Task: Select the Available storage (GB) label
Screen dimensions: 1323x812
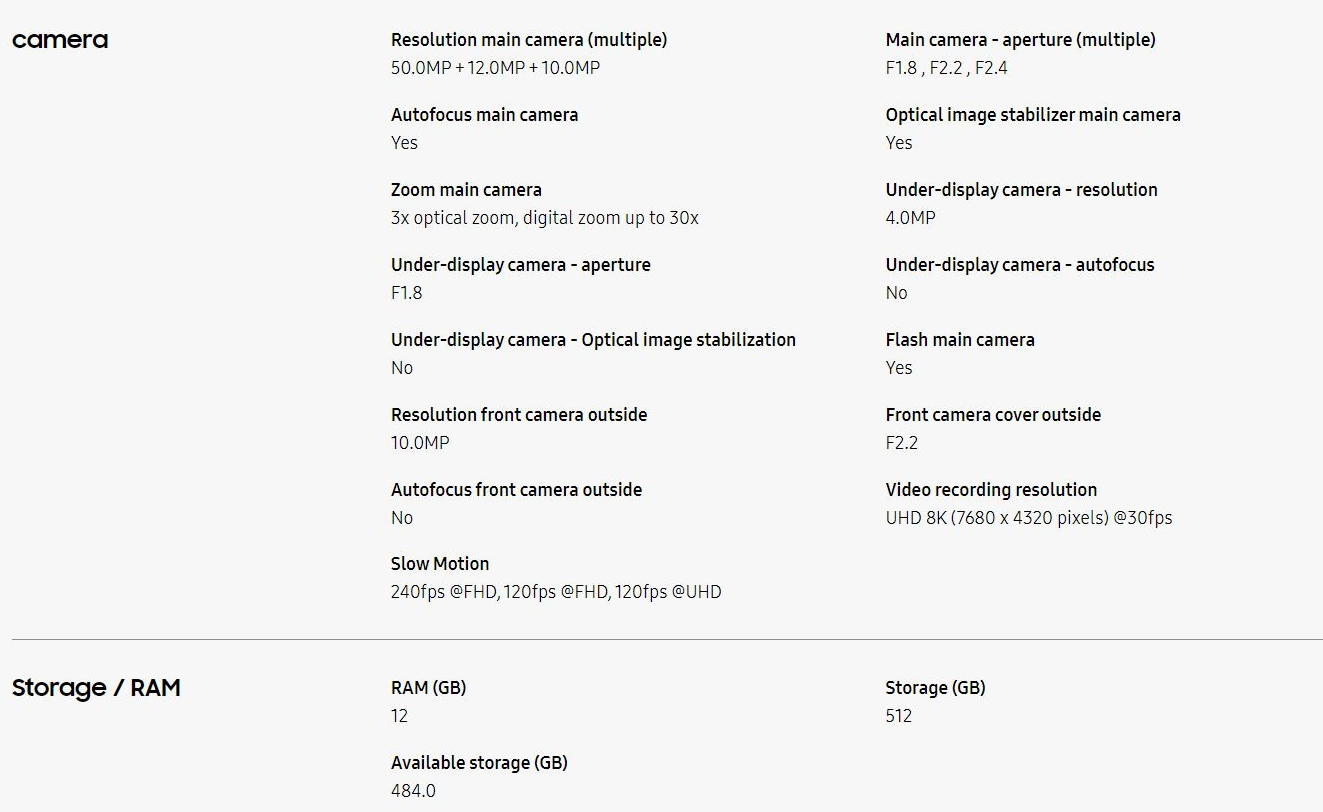Action: [x=479, y=763]
